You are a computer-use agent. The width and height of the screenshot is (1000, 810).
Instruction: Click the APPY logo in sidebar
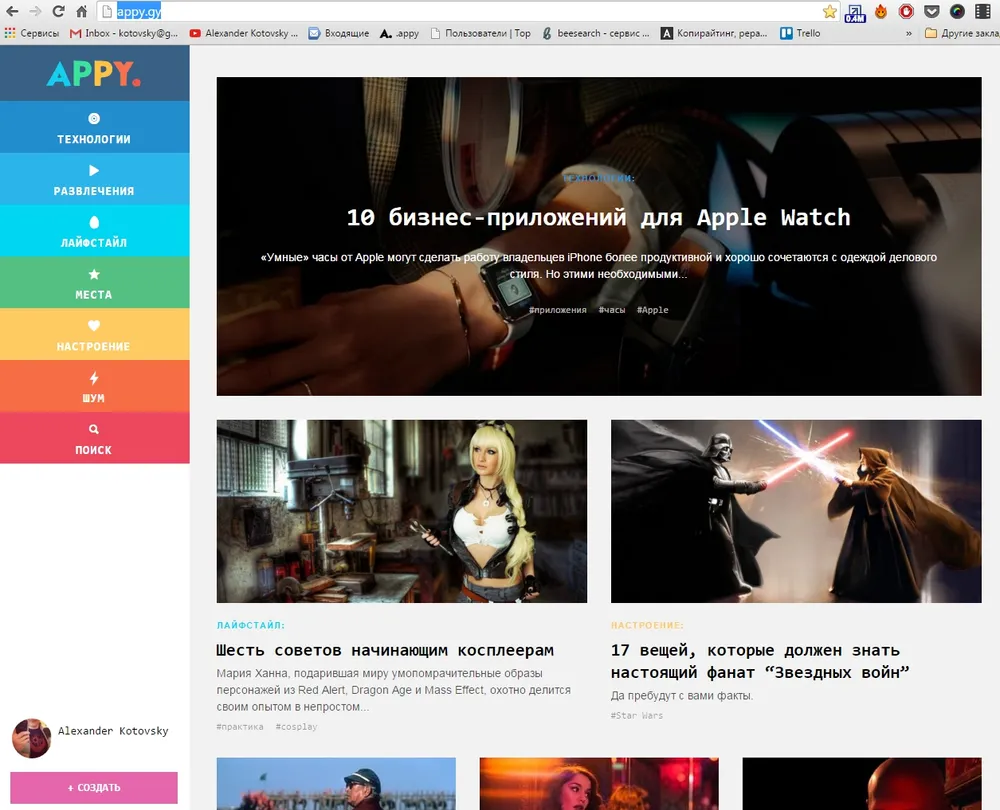coord(94,74)
